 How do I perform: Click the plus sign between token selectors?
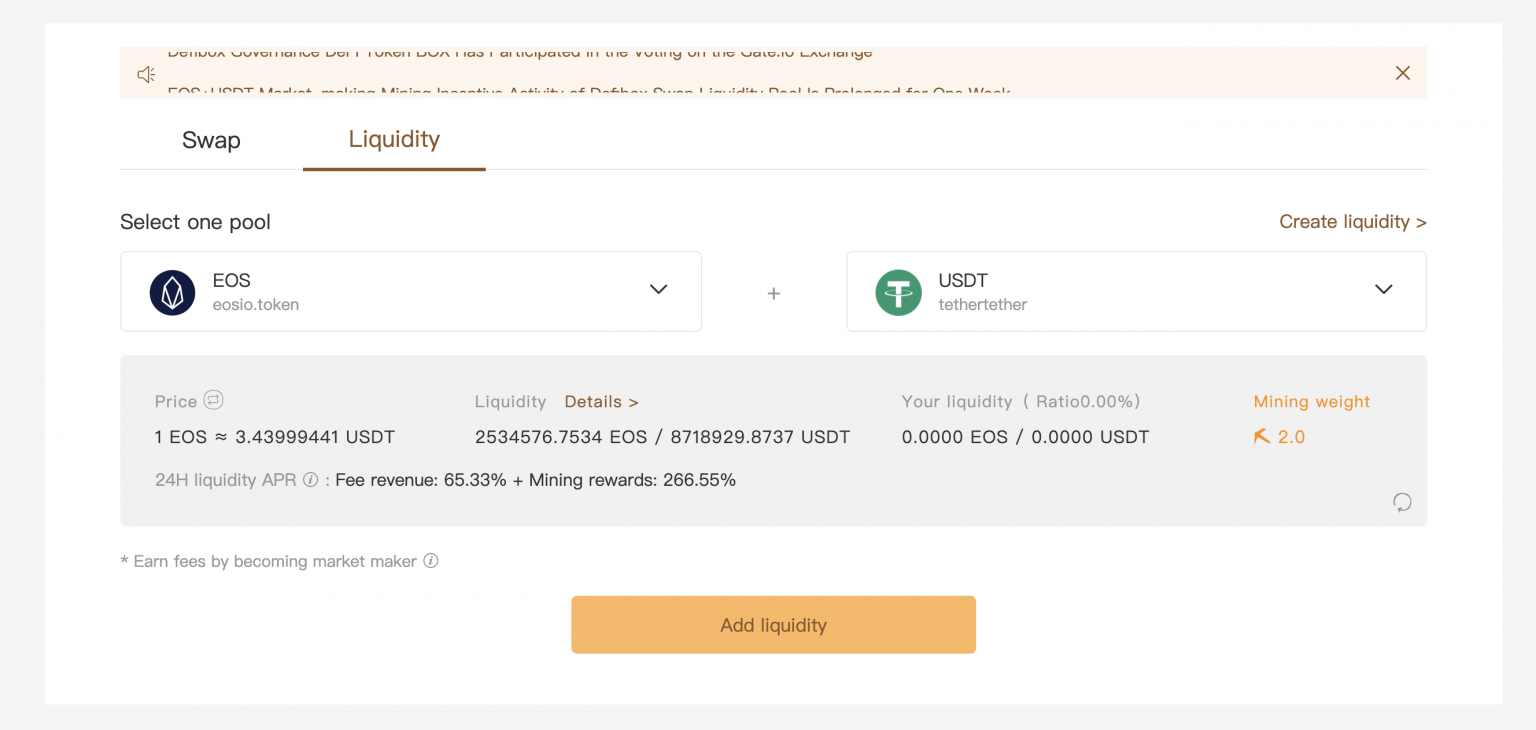click(773, 293)
